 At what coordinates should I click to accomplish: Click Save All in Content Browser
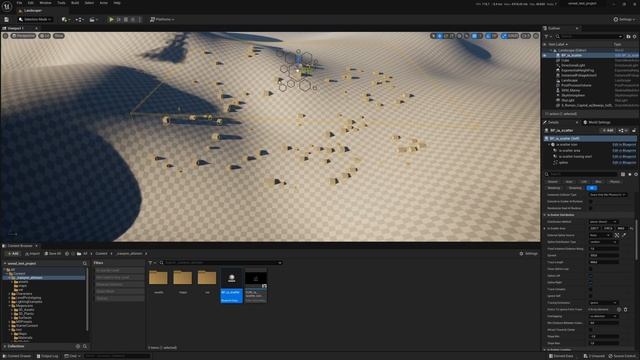53,254
